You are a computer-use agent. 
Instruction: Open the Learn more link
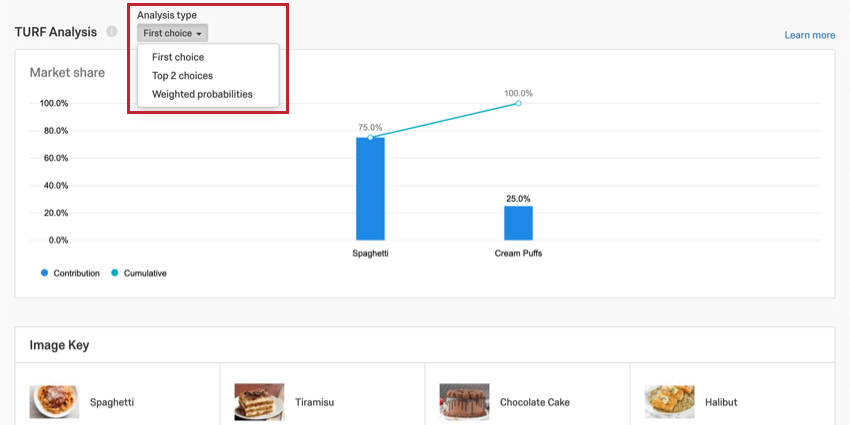[809, 35]
